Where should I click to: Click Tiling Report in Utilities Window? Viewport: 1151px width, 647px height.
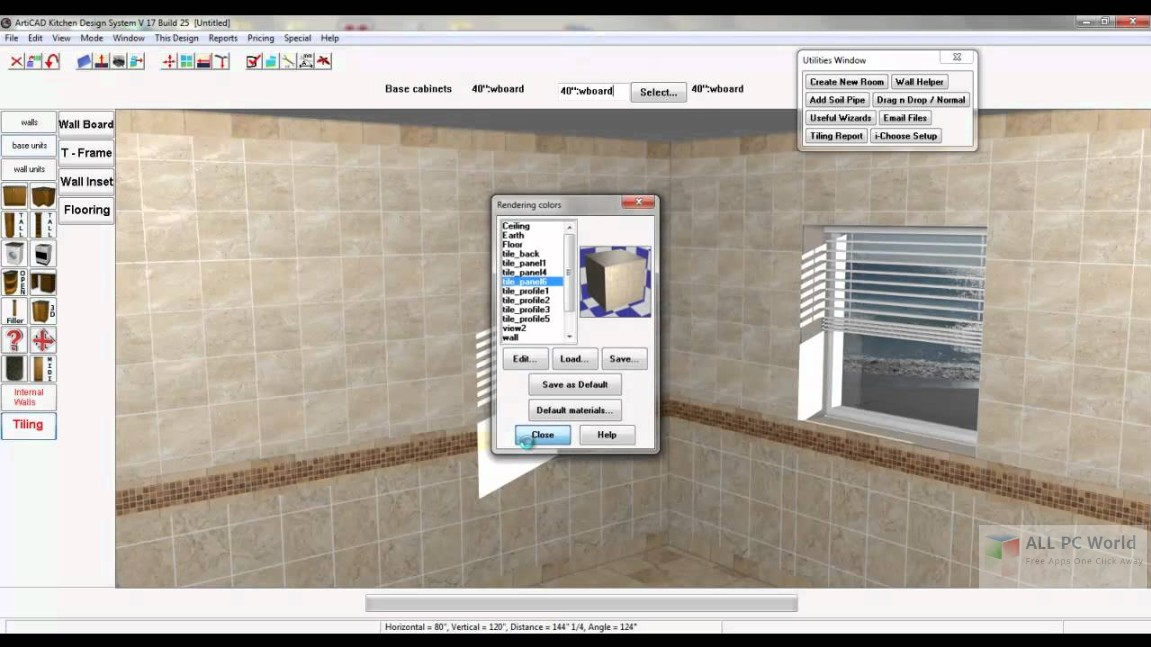click(836, 136)
